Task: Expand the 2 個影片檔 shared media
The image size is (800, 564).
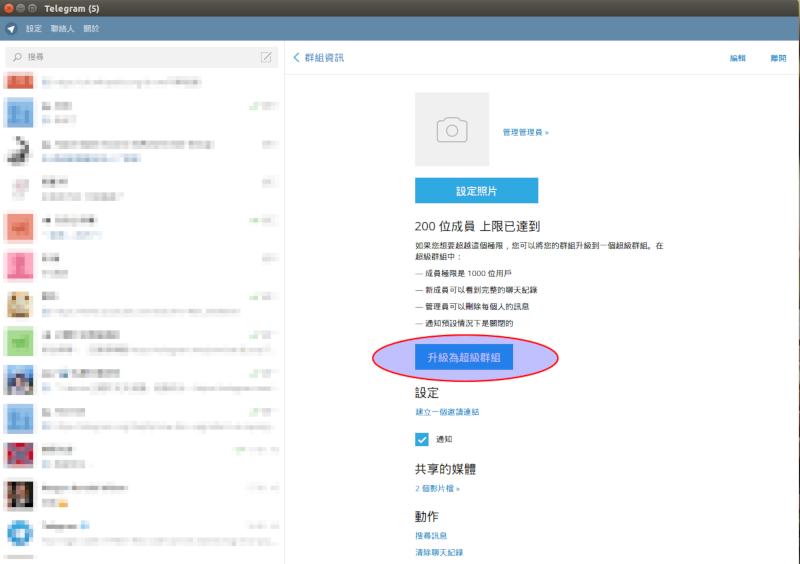Action: point(437,489)
